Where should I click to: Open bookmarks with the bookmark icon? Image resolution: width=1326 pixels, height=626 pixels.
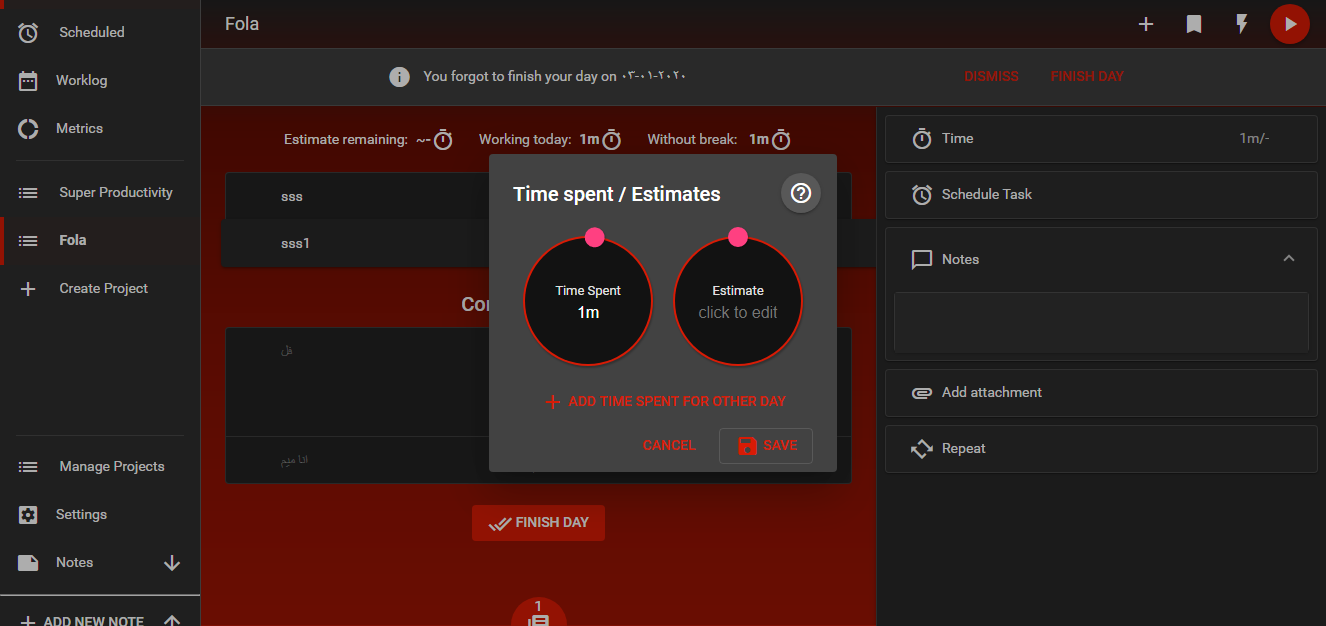[x=1194, y=24]
